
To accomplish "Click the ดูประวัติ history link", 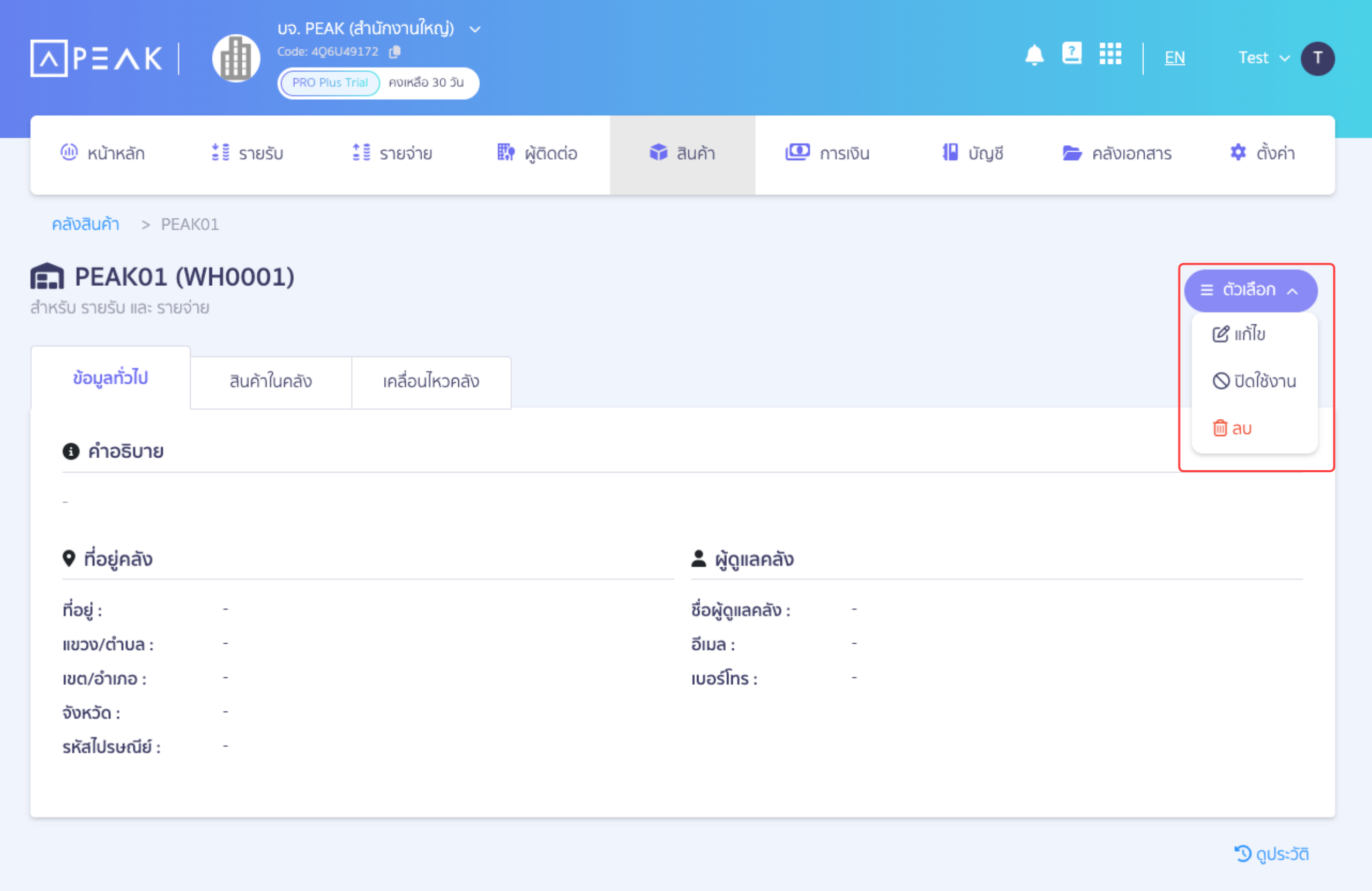I will (1272, 854).
